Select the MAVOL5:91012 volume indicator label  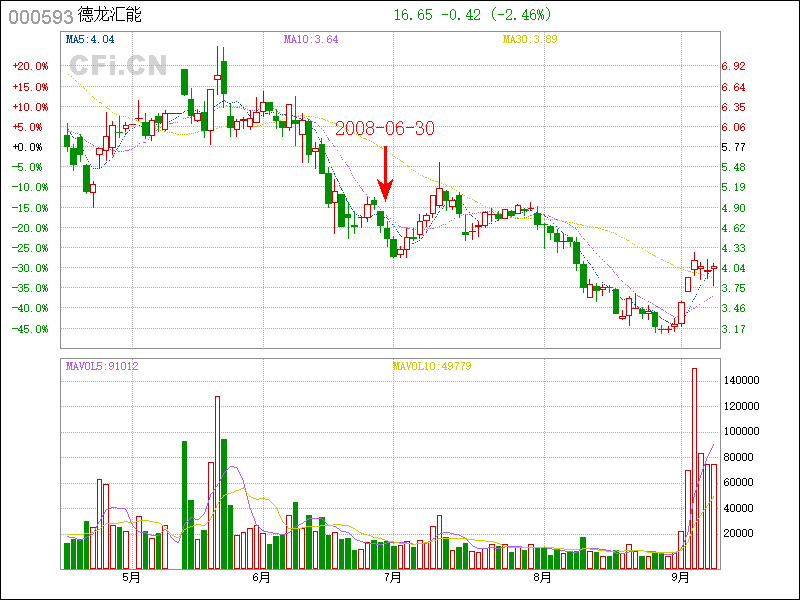(102, 366)
